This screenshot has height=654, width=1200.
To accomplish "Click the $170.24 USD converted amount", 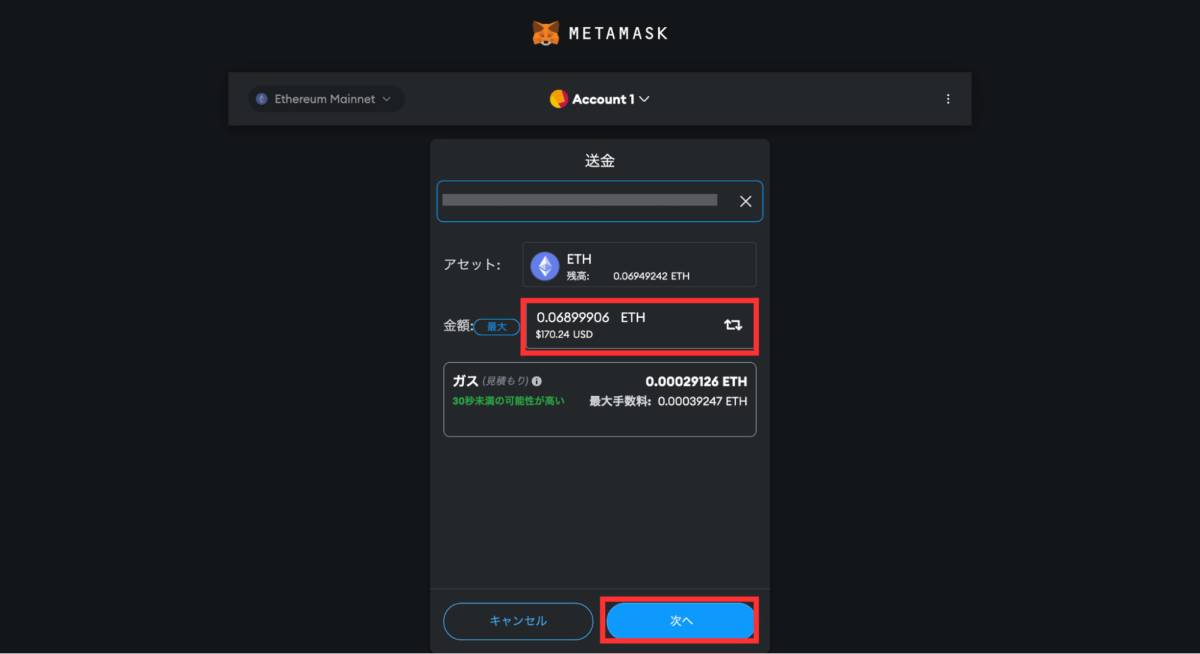I will pos(562,335).
